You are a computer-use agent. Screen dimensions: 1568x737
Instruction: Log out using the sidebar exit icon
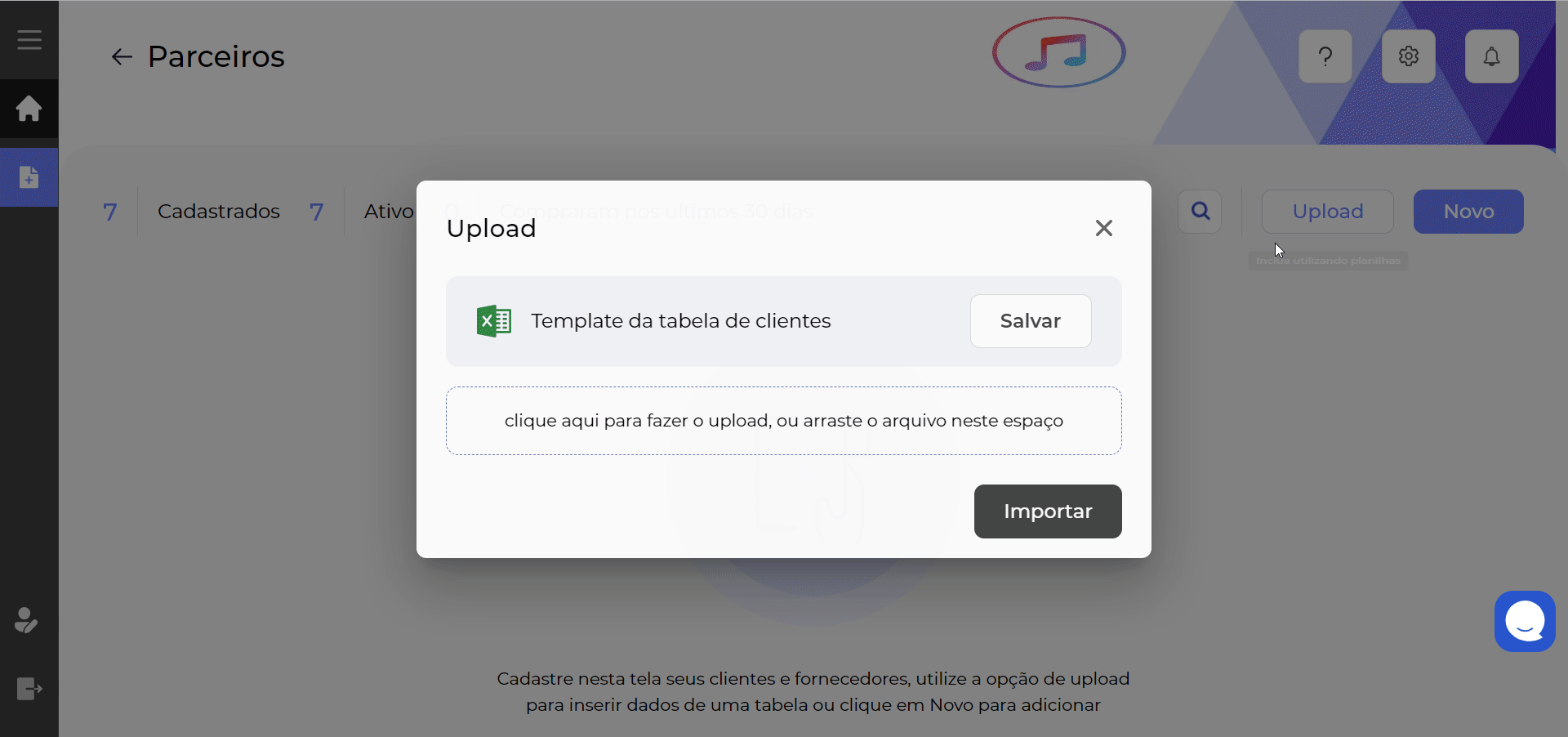point(29,689)
